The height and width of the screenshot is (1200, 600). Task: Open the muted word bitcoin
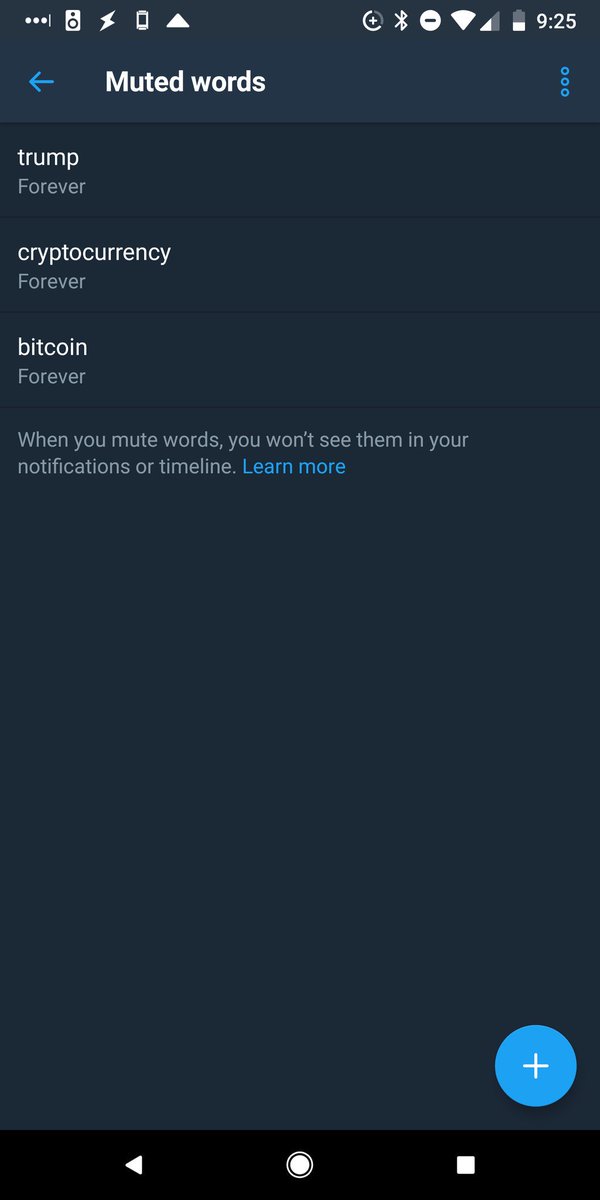[x=300, y=360]
